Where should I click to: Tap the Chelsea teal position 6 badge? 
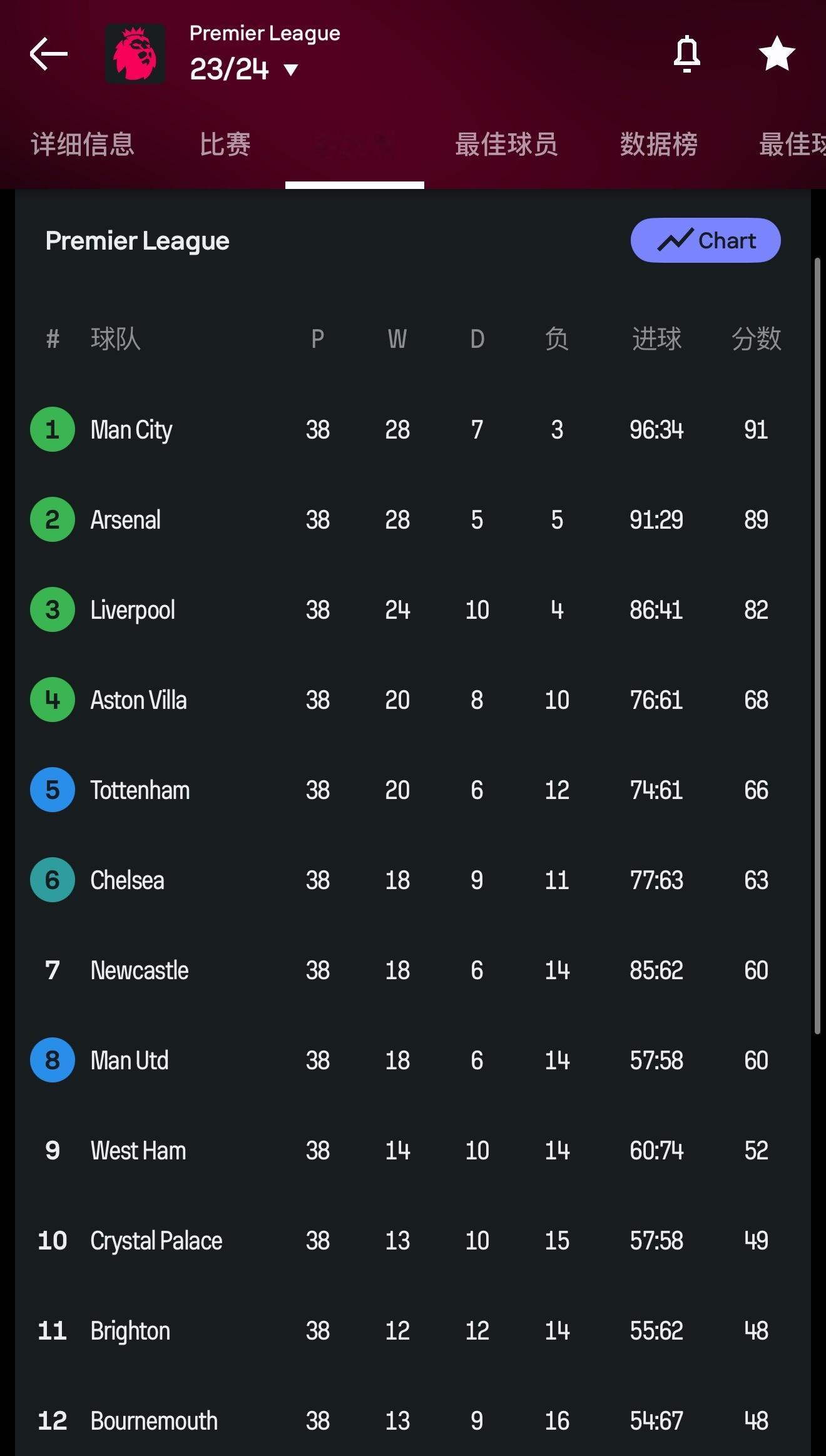(x=53, y=880)
